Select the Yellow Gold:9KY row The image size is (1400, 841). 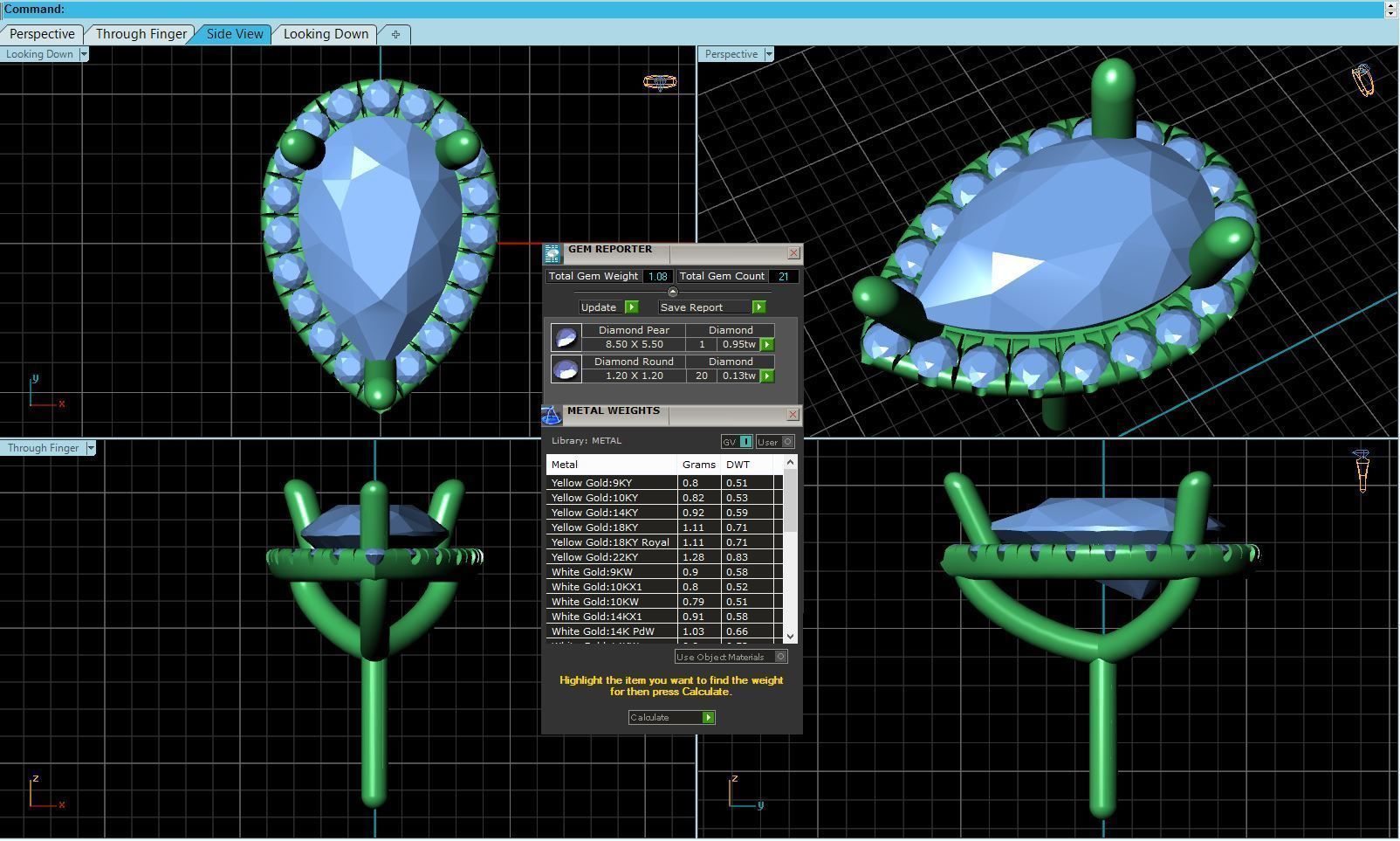[663, 483]
